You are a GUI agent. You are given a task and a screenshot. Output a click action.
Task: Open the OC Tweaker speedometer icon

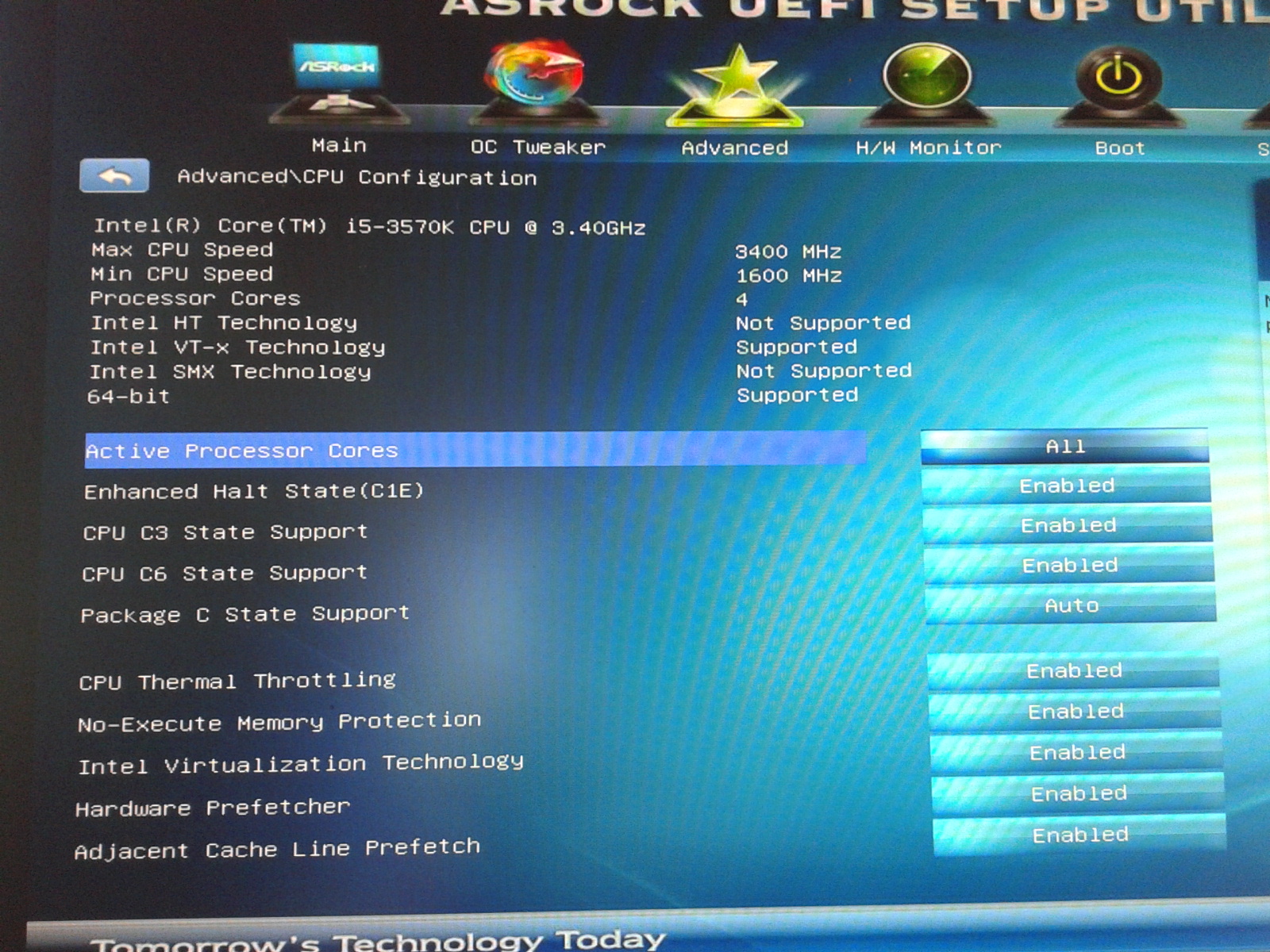(x=537, y=82)
